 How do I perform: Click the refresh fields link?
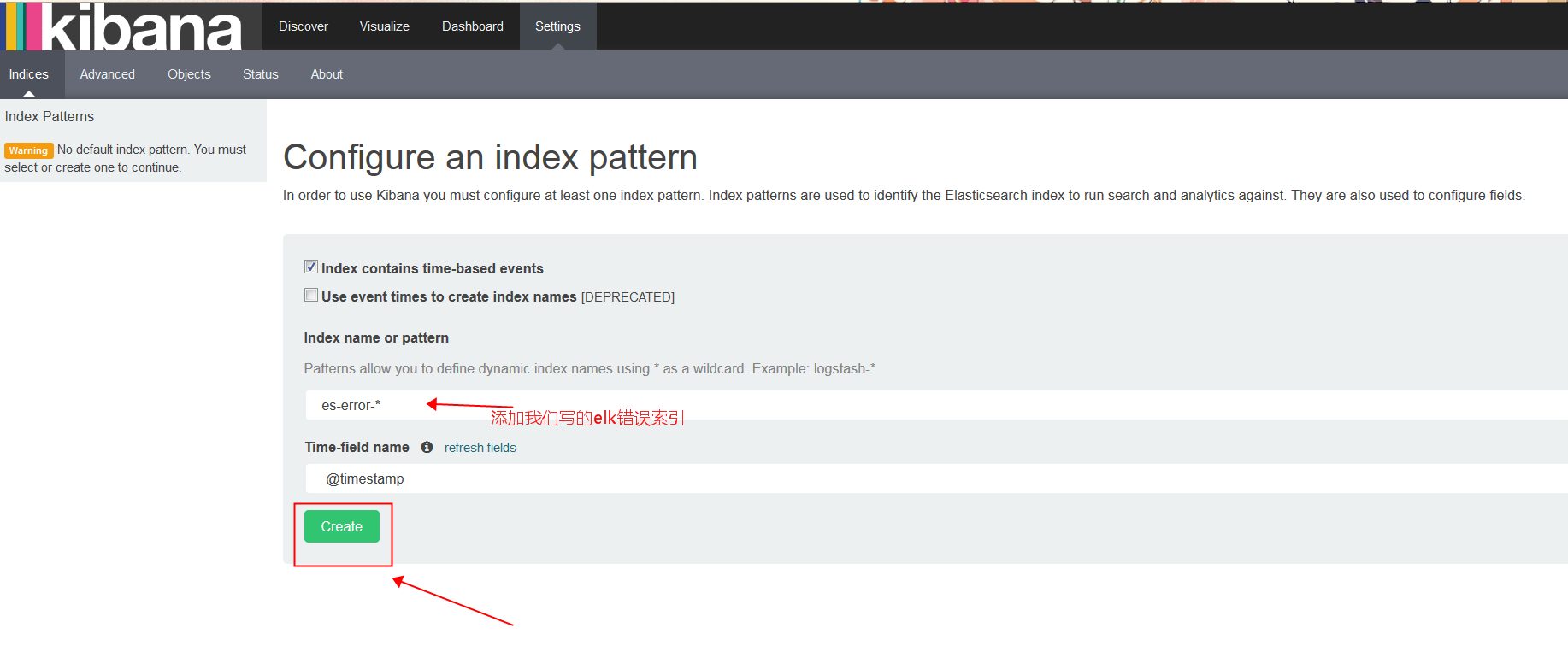click(480, 448)
